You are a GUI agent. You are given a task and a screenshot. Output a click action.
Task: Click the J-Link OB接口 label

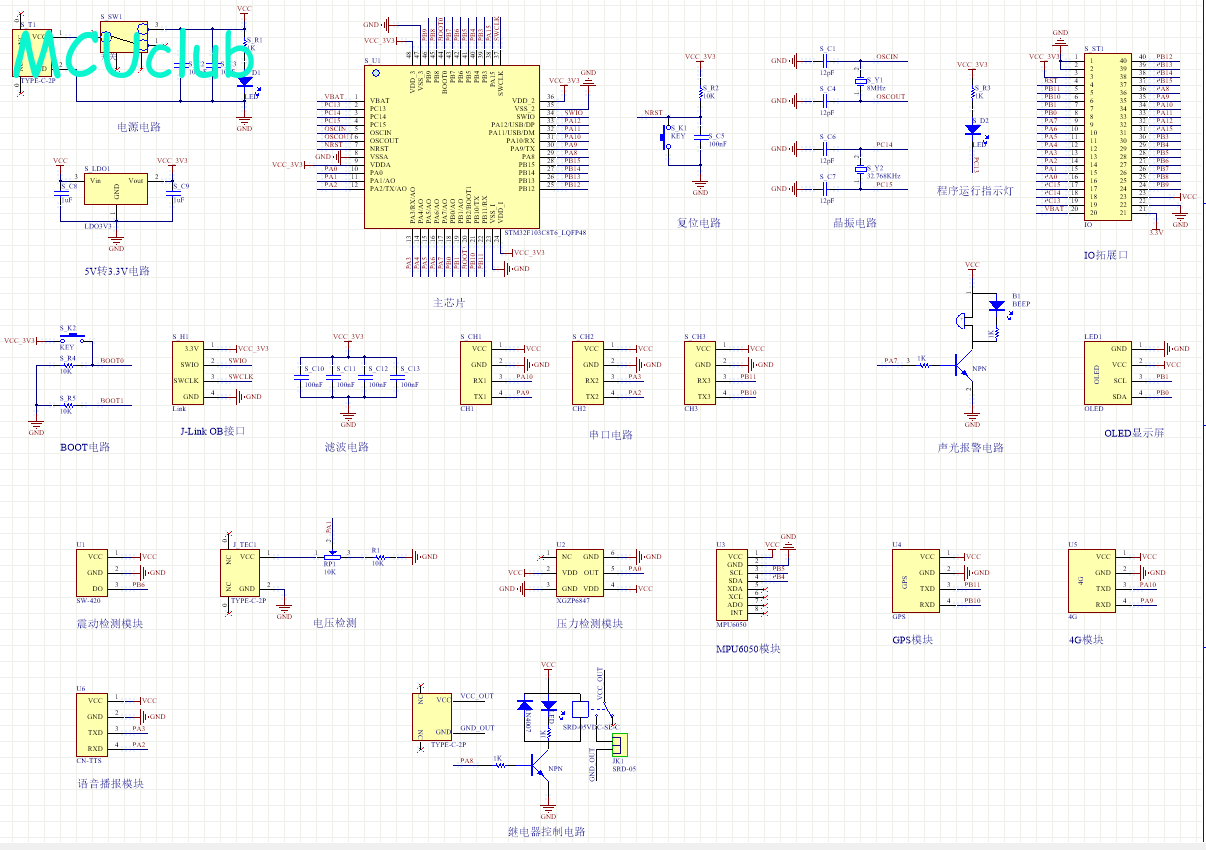click(212, 431)
